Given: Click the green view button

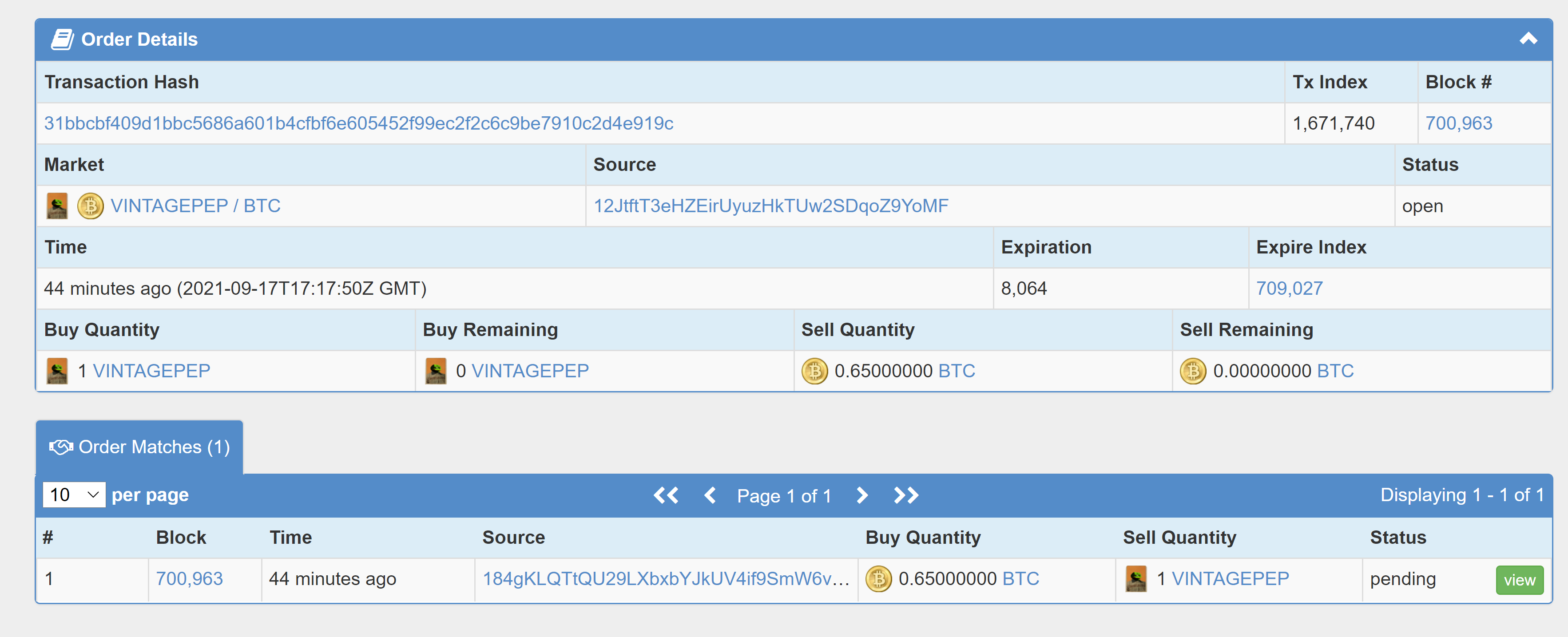Looking at the screenshot, I should [1519, 581].
